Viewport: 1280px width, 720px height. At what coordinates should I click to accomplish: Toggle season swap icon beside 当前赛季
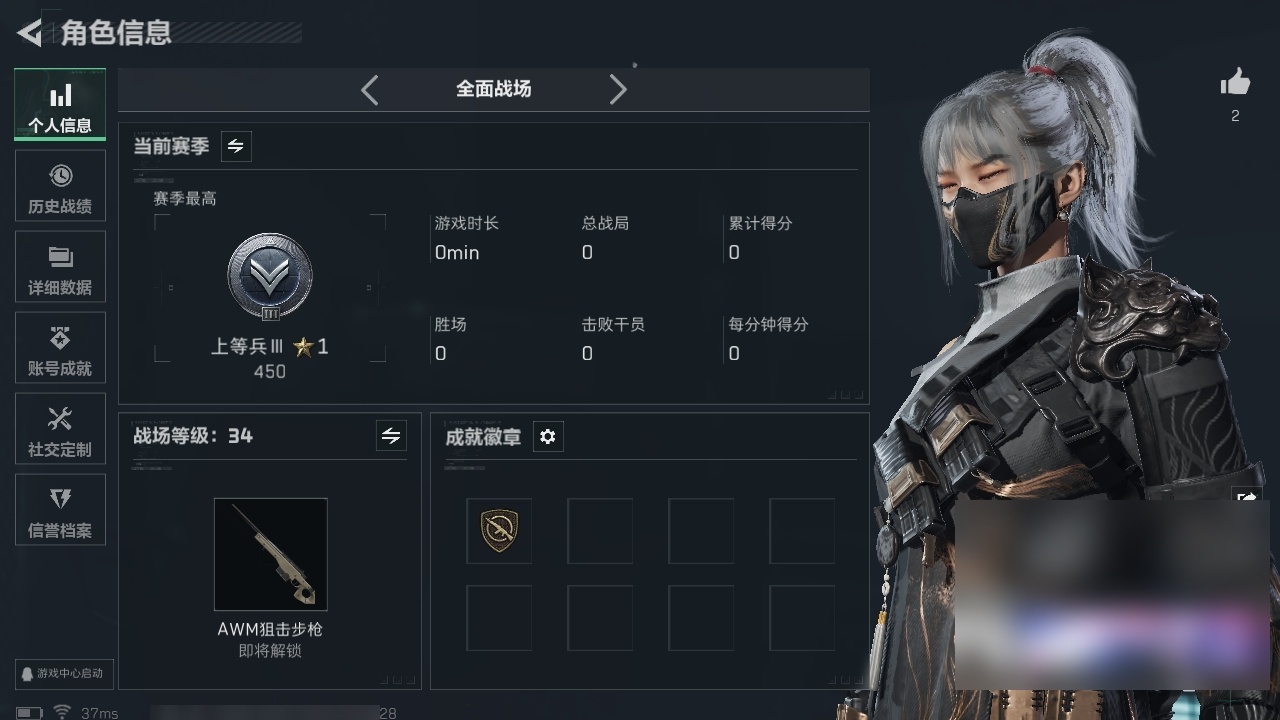click(x=236, y=146)
